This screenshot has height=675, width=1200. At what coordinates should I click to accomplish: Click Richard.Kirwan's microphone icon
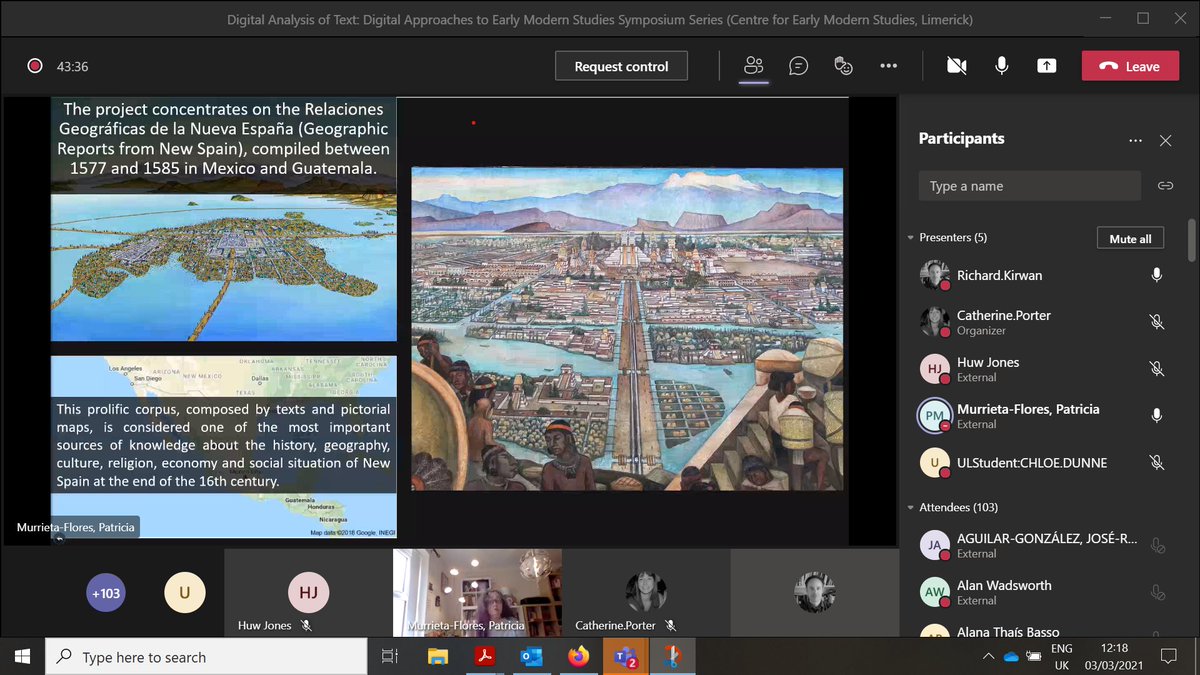(1156, 275)
